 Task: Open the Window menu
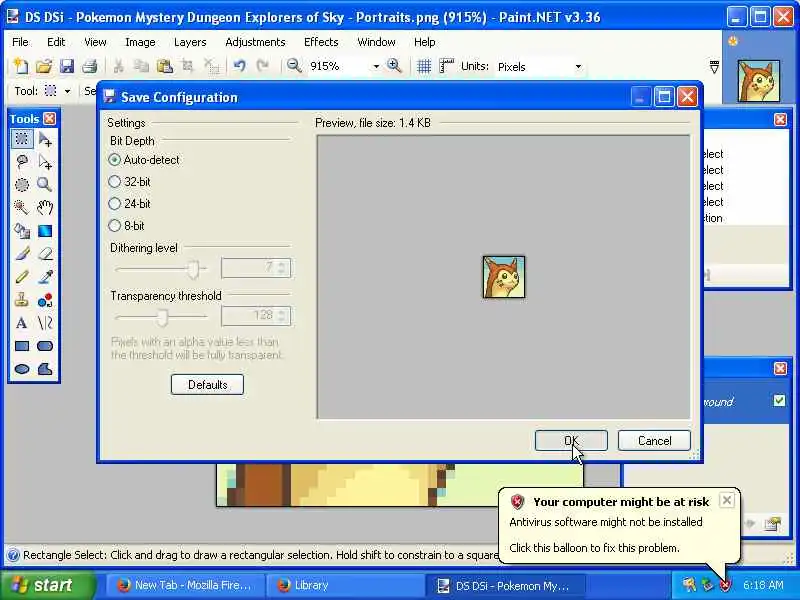coord(377,42)
